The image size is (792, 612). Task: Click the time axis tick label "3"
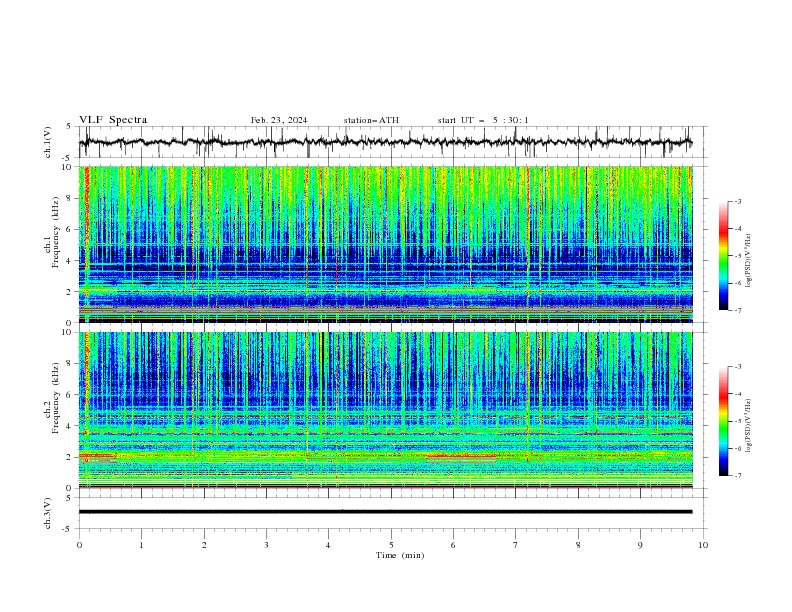coord(266,545)
